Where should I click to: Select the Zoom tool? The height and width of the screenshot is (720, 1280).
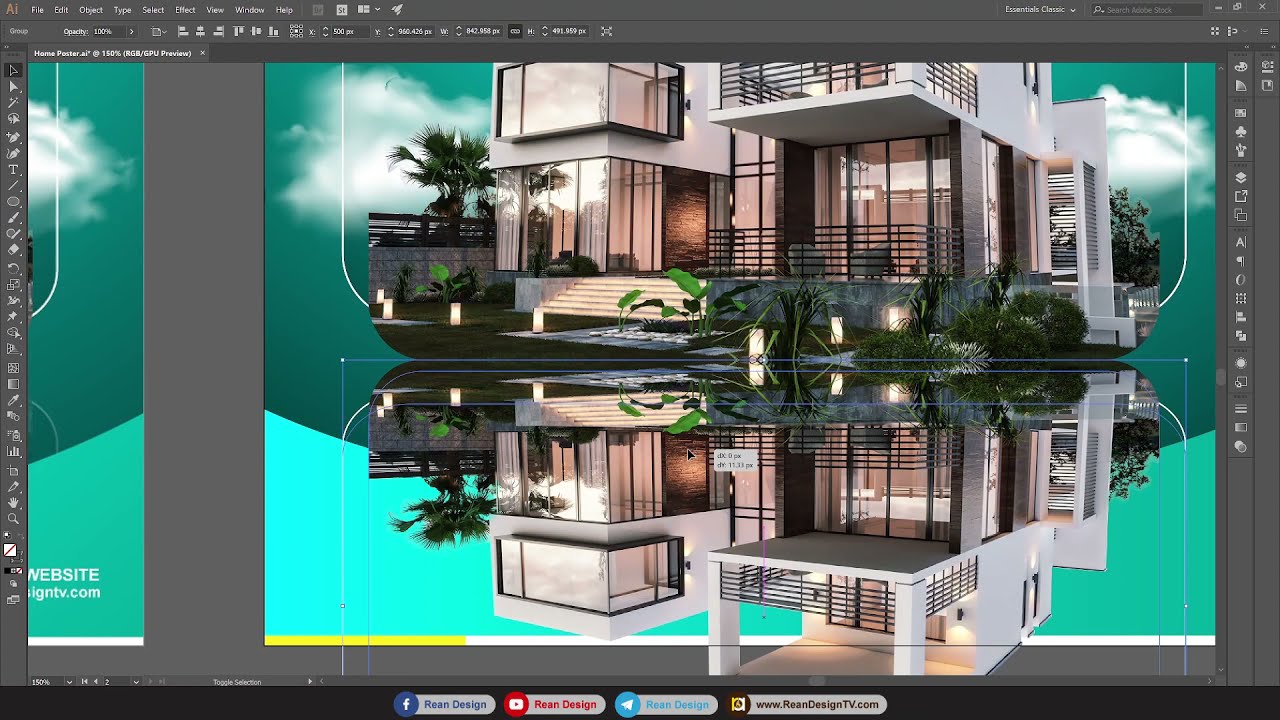14,519
